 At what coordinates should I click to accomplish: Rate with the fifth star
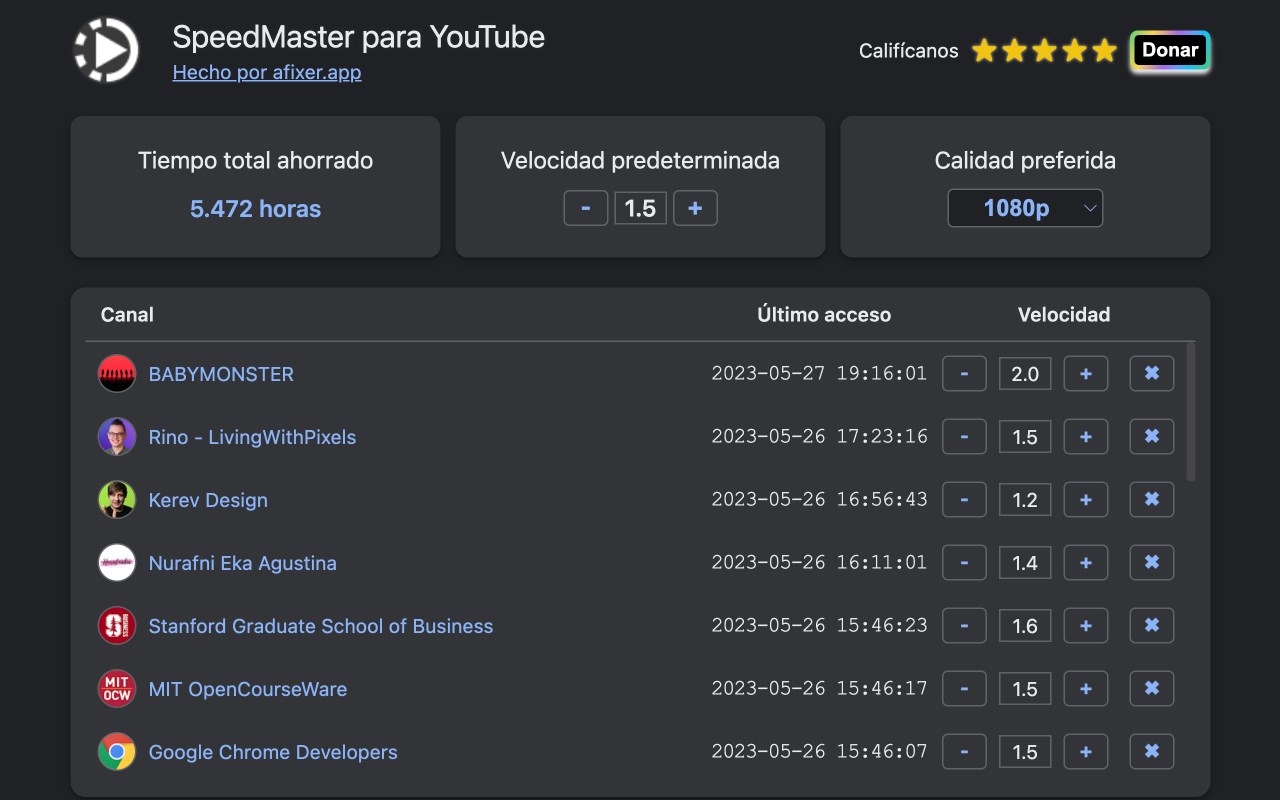click(x=1104, y=51)
